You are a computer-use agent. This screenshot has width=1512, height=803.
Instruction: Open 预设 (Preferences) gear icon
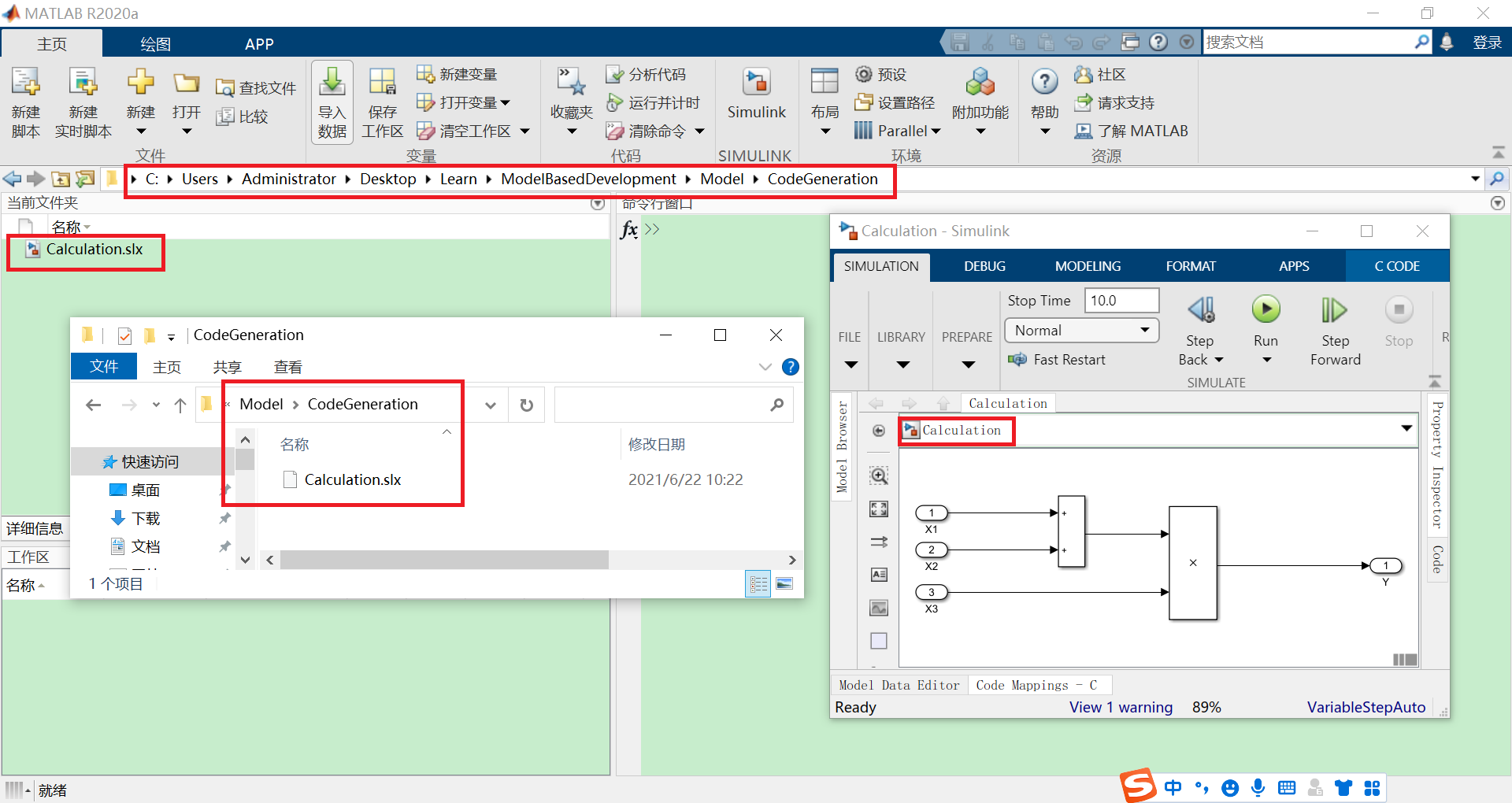(x=864, y=74)
